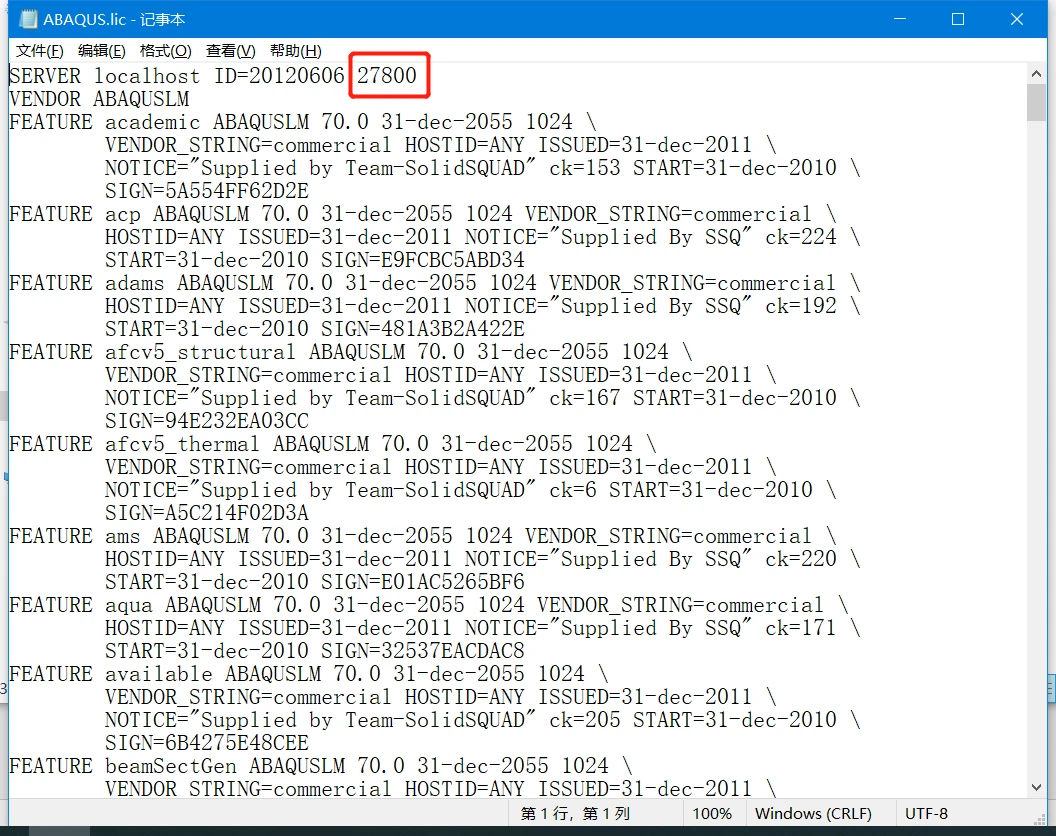Click ck=171 in the aqua feature
The width and height of the screenshot is (1056, 836).
click(801, 628)
